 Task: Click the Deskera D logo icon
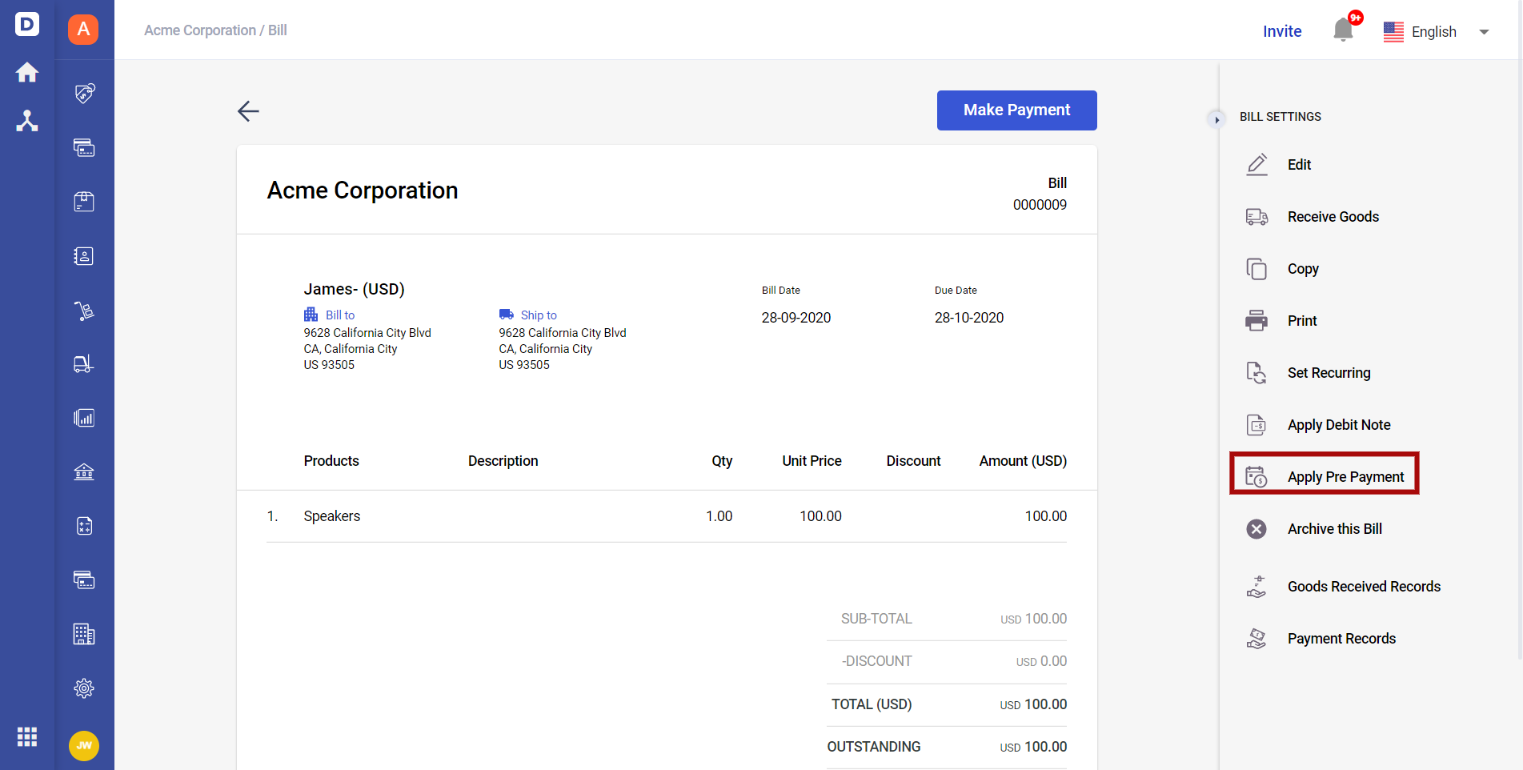pyautogui.click(x=27, y=25)
